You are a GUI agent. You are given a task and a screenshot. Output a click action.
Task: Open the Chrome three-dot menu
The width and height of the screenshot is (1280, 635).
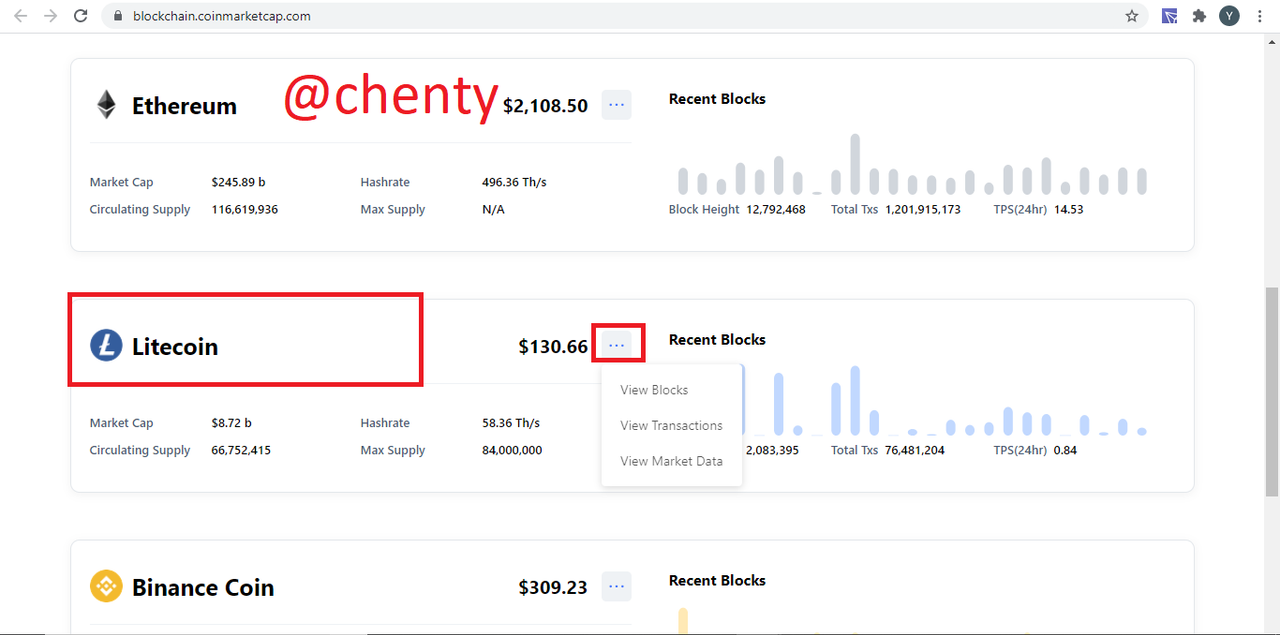click(1259, 16)
